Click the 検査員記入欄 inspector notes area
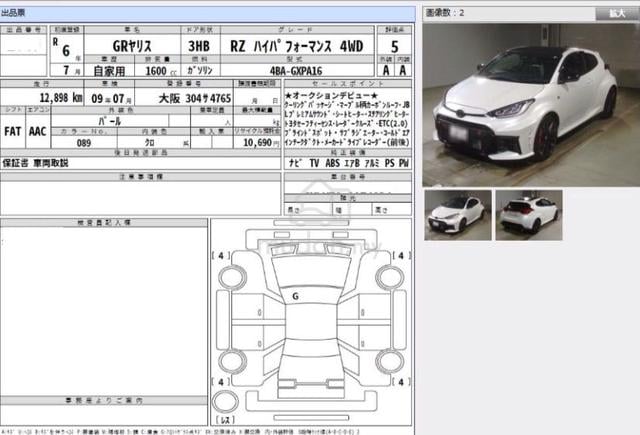The height and width of the screenshot is (435, 640). pos(104,311)
